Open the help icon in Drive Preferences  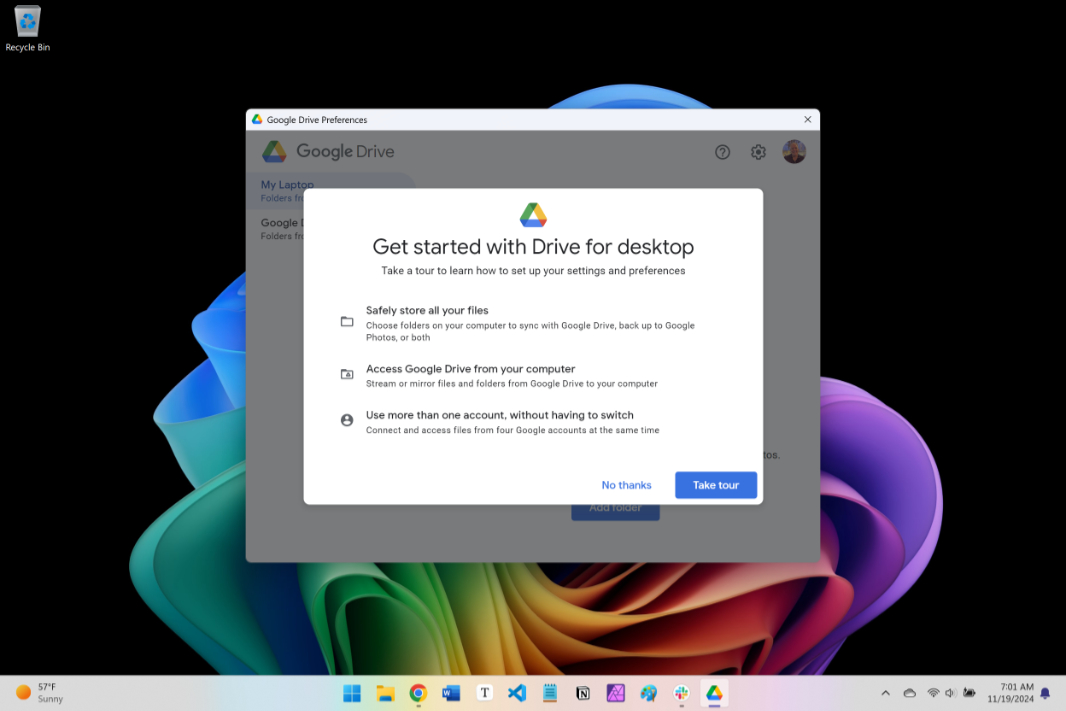click(x=722, y=151)
